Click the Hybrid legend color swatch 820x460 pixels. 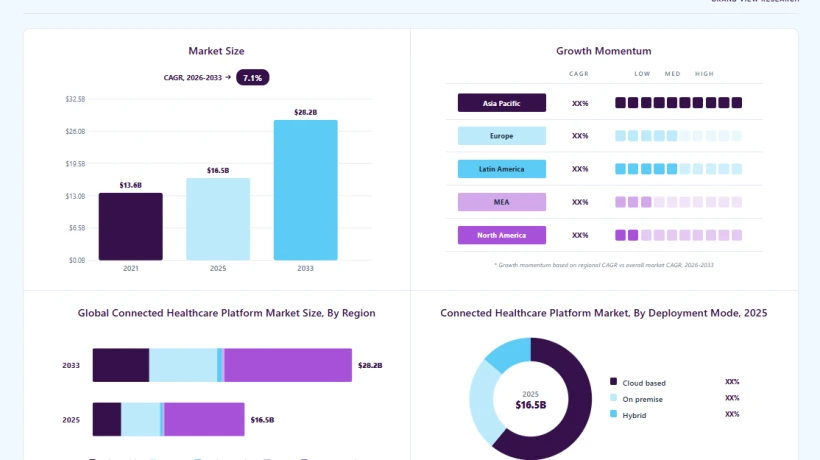tap(613, 414)
